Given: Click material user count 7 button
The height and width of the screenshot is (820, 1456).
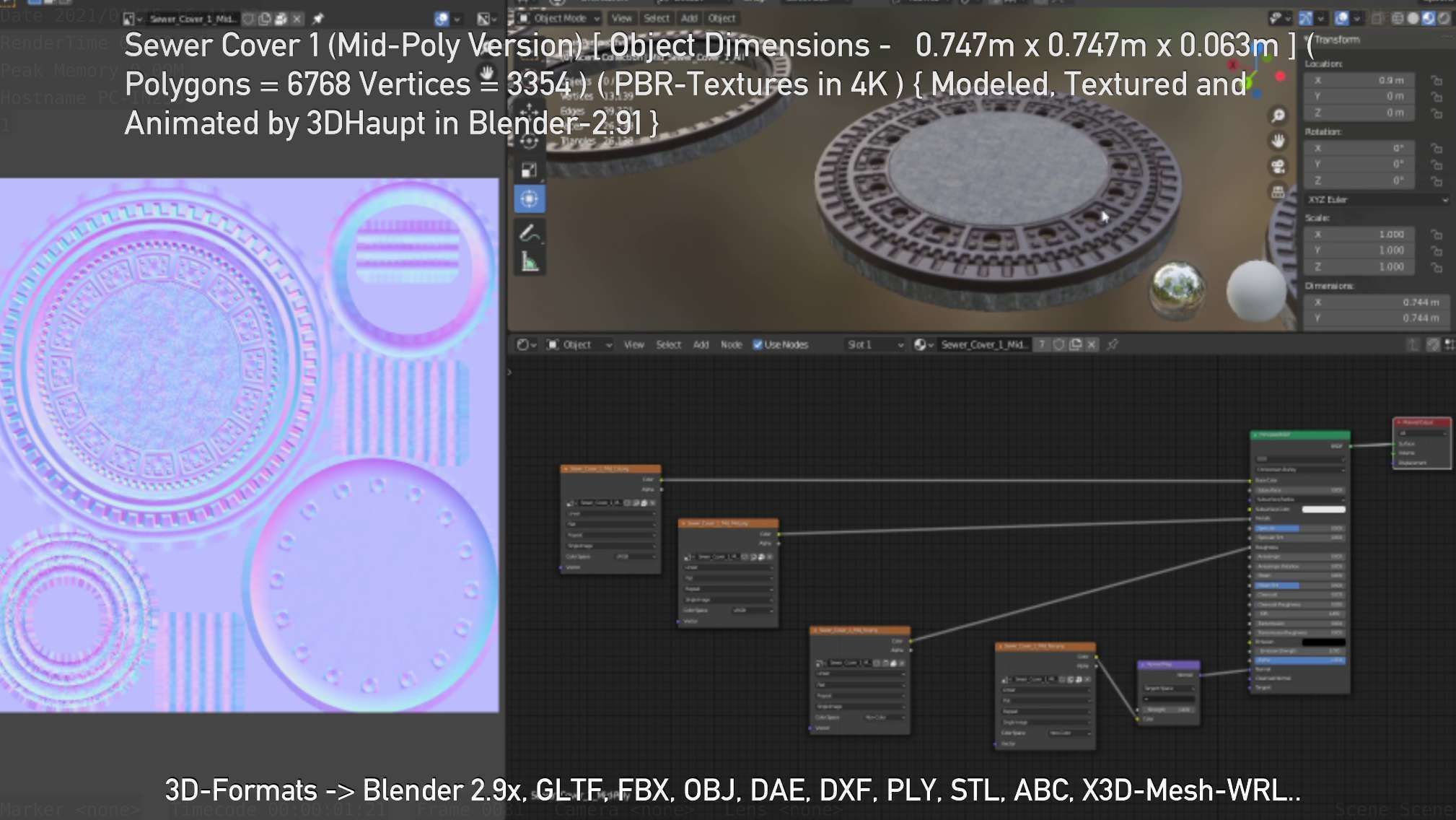Looking at the screenshot, I should point(1042,345).
